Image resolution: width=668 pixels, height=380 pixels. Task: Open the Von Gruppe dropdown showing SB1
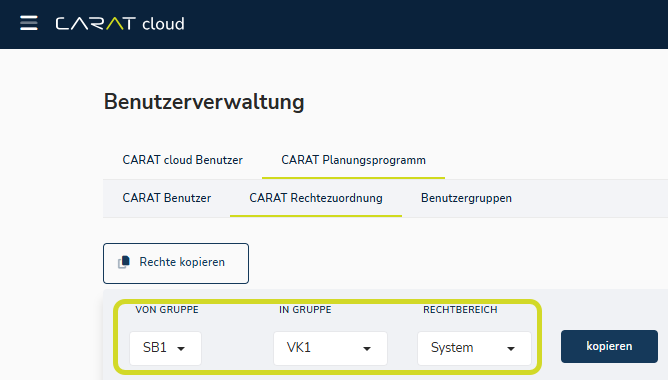[x=165, y=348]
